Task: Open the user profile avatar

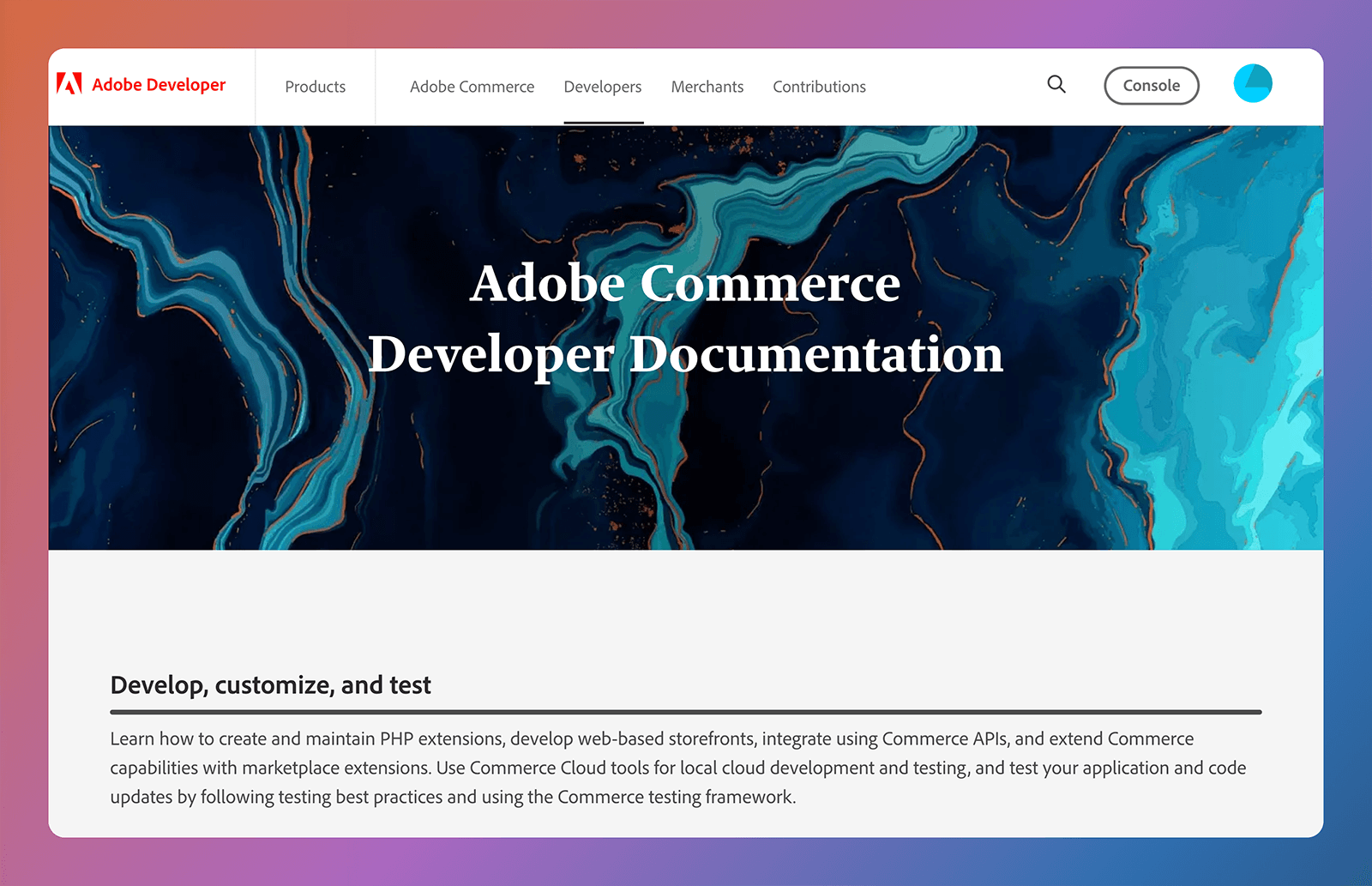Action: (1253, 83)
